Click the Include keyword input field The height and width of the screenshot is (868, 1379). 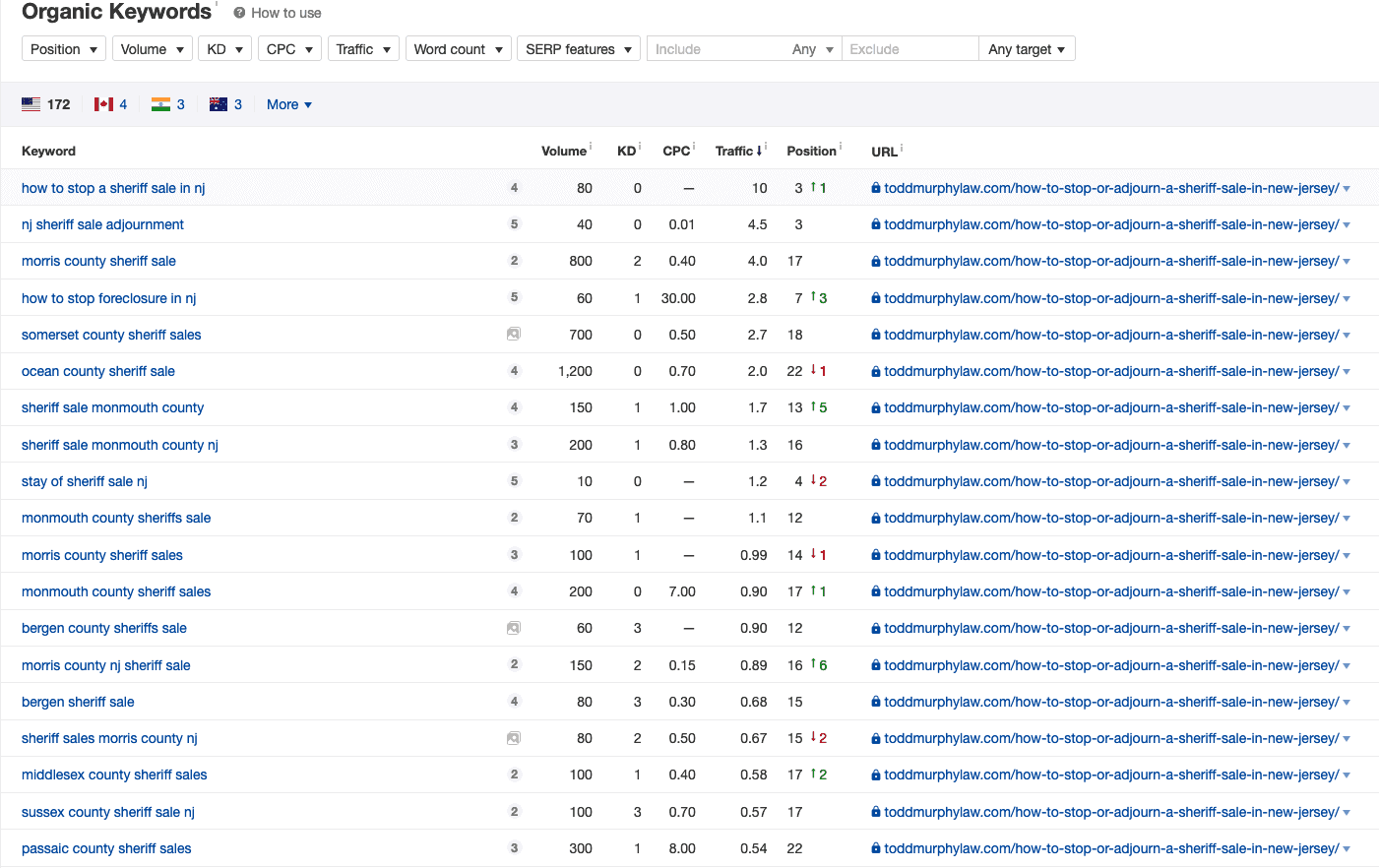[x=717, y=49]
